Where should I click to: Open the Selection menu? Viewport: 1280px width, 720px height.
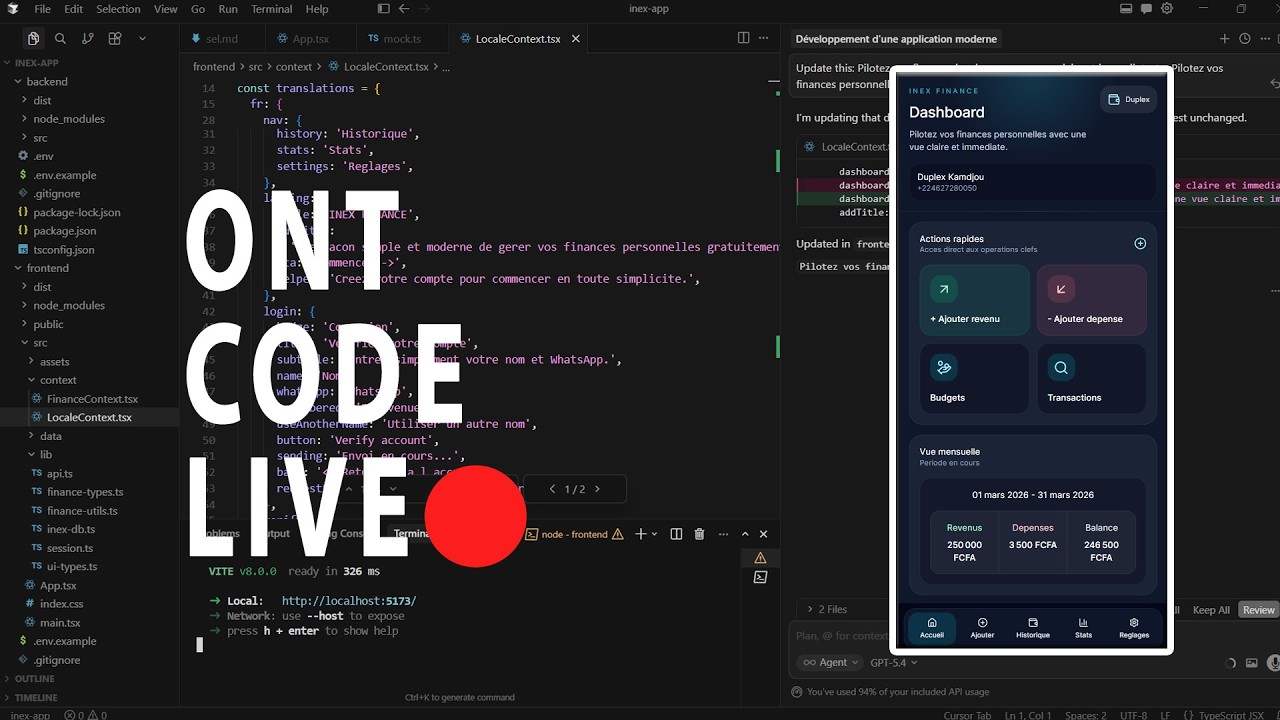point(118,9)
